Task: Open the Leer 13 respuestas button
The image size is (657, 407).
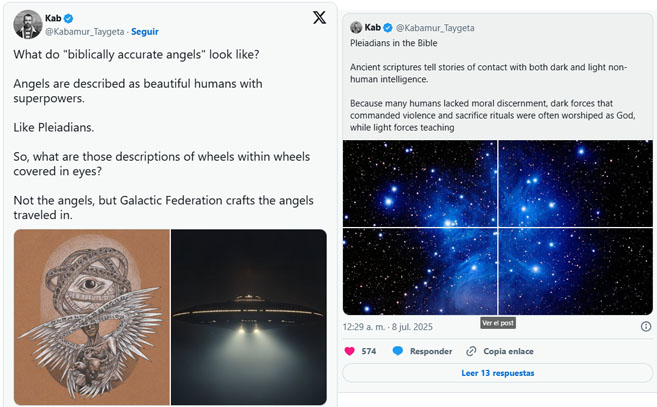Action: (497, 373)
